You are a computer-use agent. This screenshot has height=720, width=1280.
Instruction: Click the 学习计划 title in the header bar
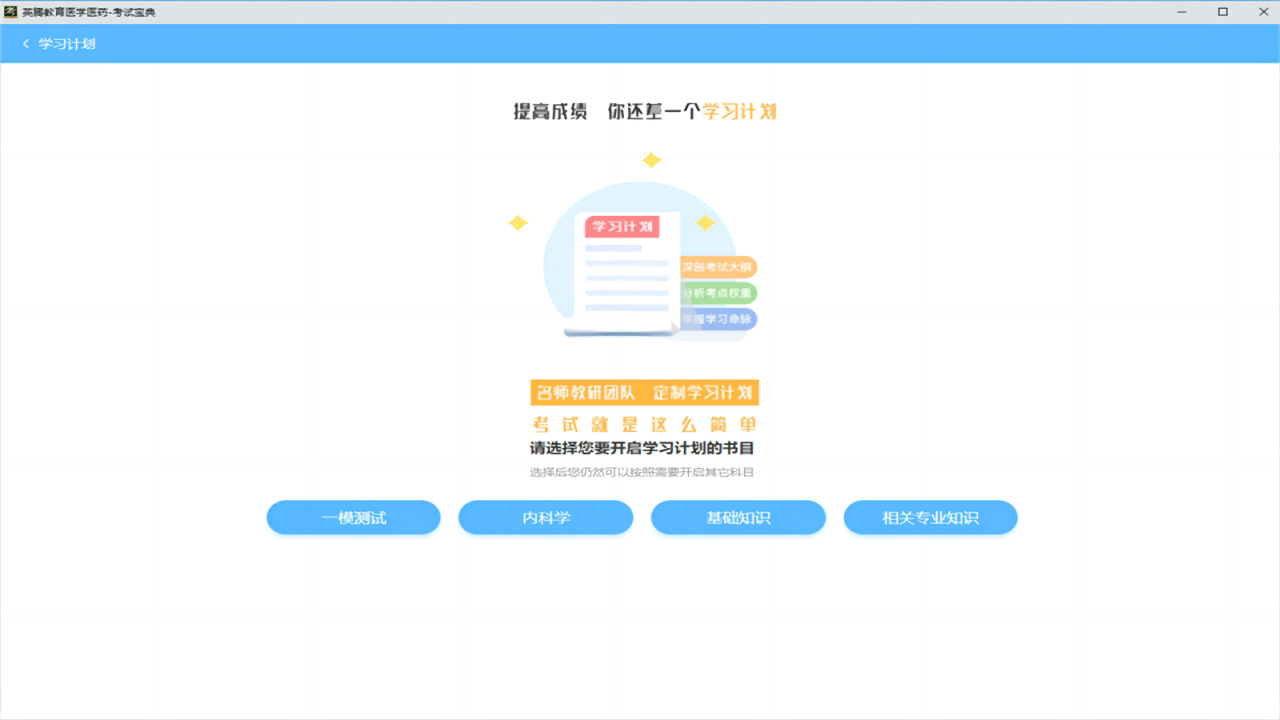point(66,43)
